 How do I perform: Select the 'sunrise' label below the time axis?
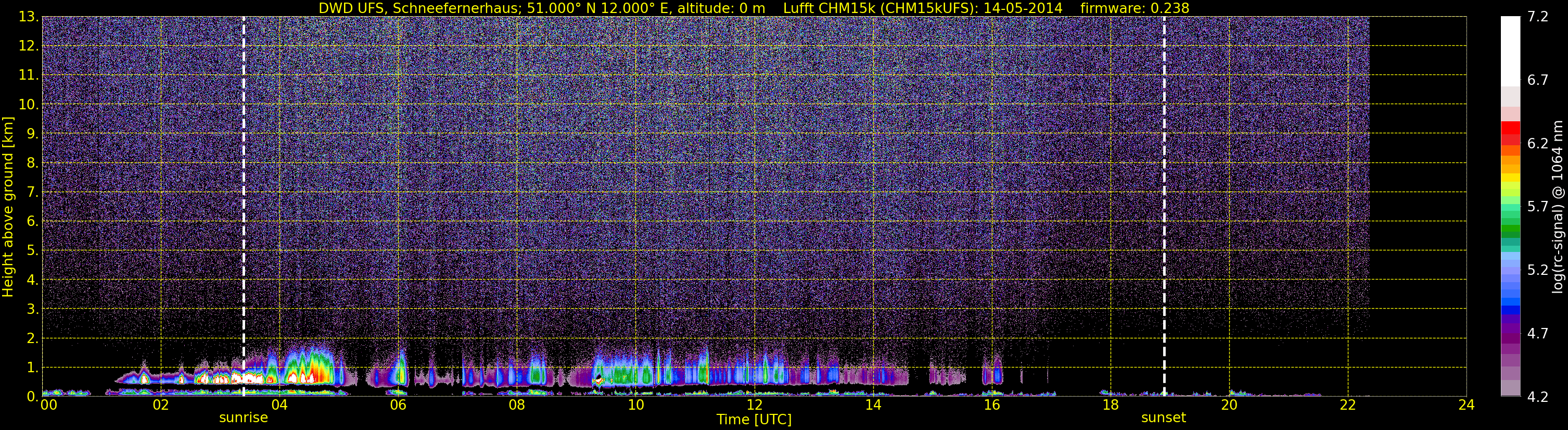[x=244, y=418]
